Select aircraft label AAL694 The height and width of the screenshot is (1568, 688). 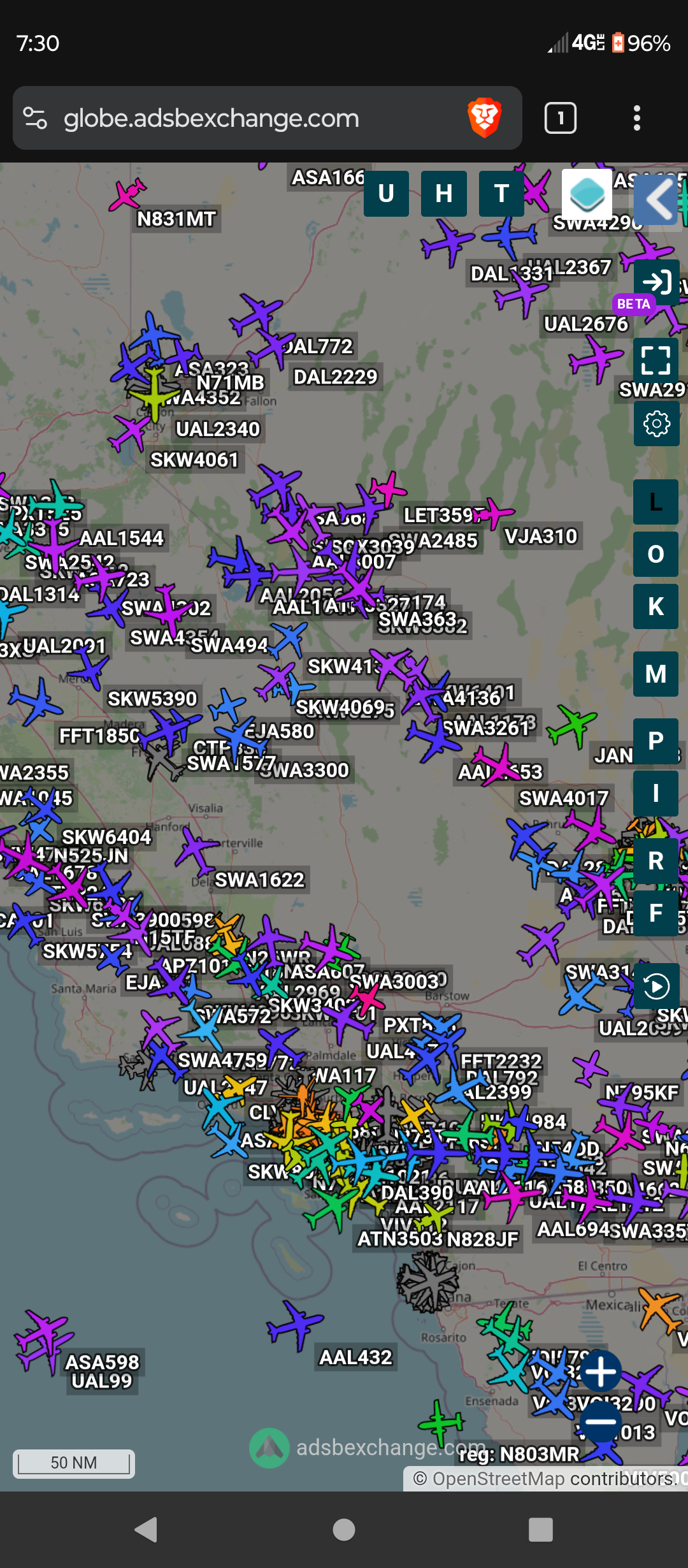click(x=573, y=1229)
